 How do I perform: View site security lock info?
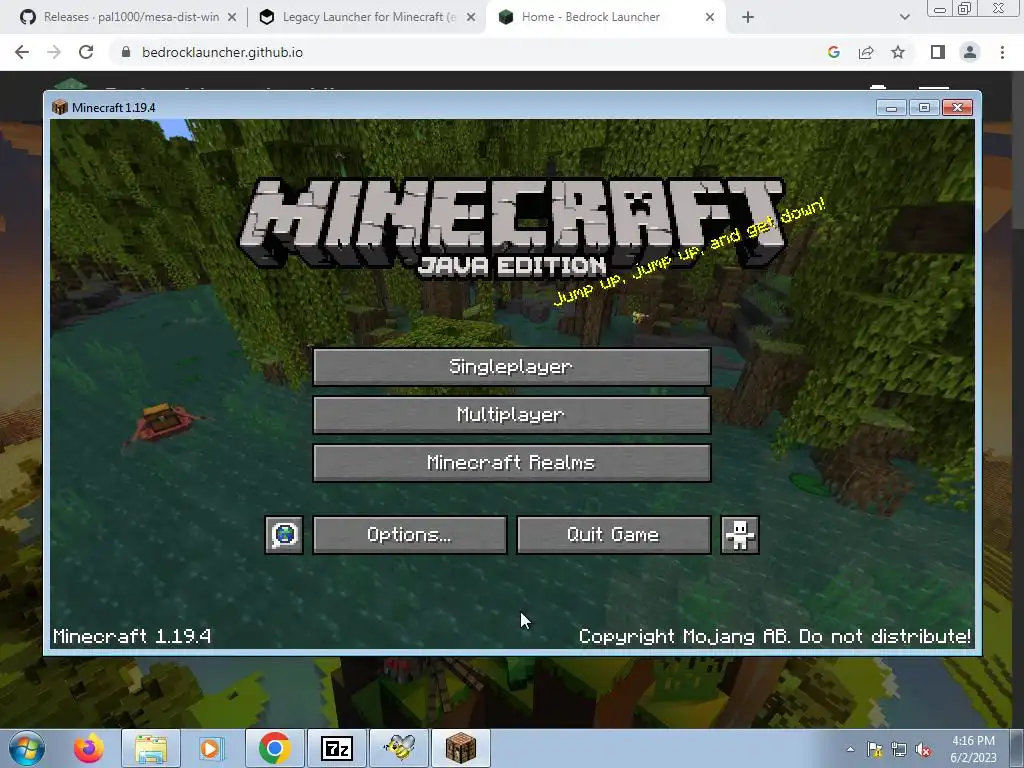pyautogui.click(x=126, y=52)
